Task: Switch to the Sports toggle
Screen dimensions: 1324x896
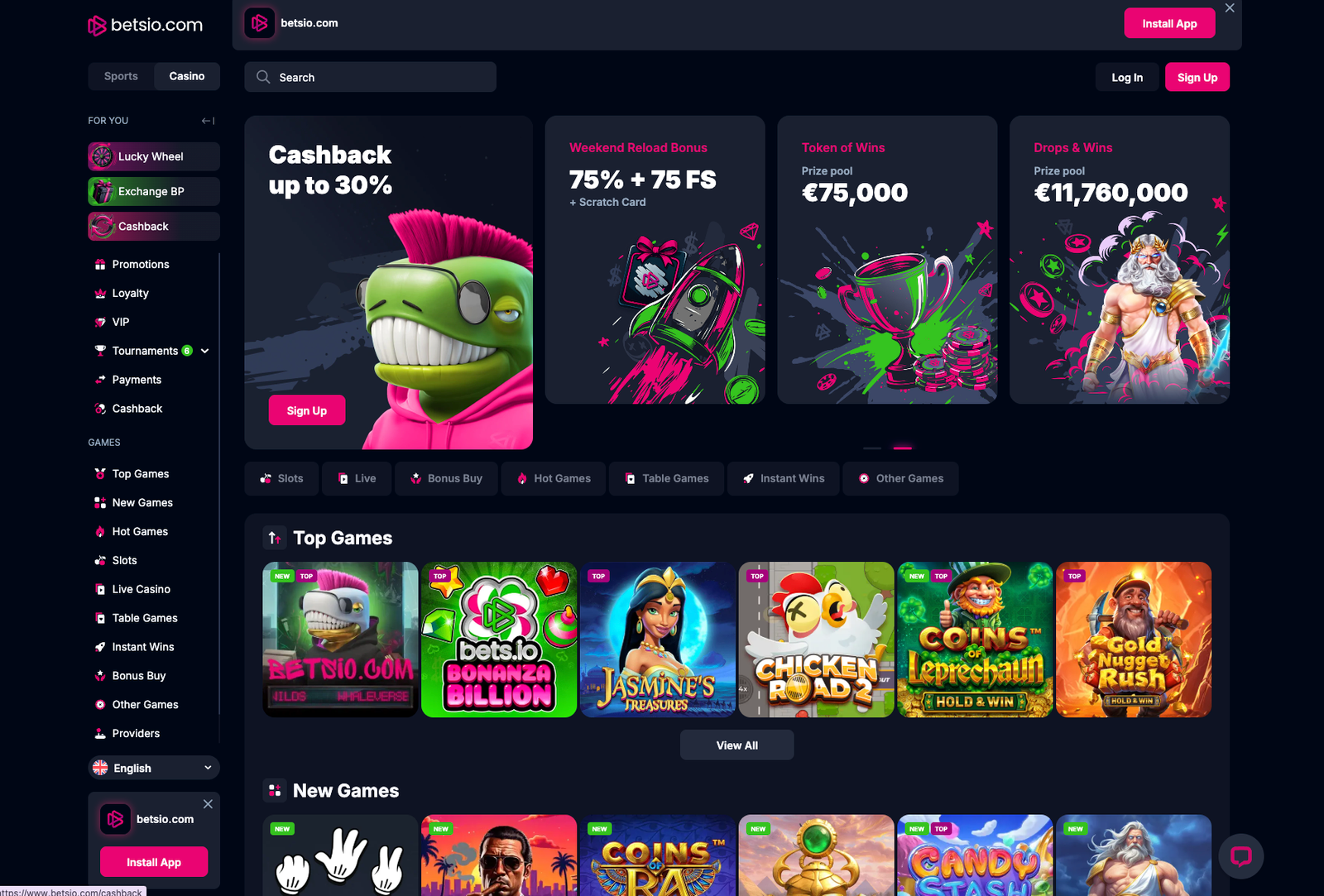Action: [121, 76]
